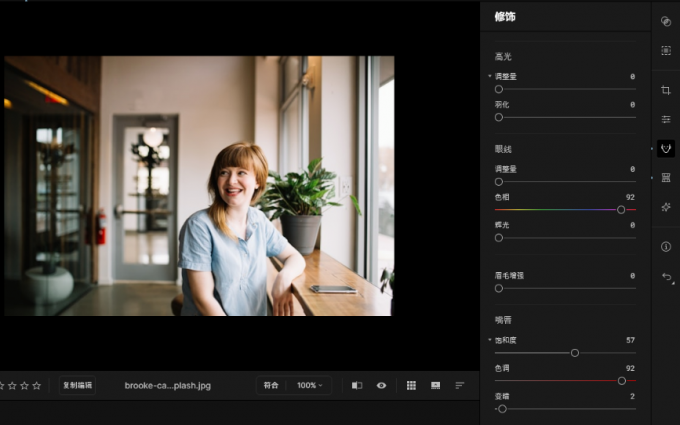Open the info circle icon
680x425 pixels.
(x=666, y=246)
